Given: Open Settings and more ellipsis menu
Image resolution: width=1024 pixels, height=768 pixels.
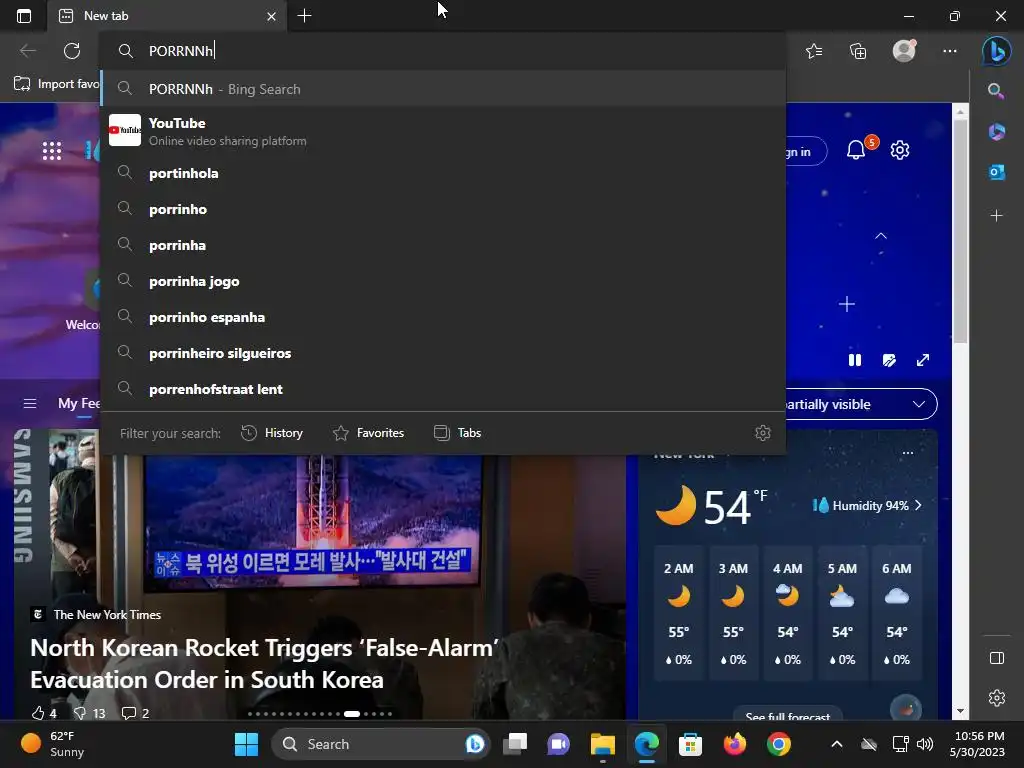Looking at the screenshot, I should 950,51.
